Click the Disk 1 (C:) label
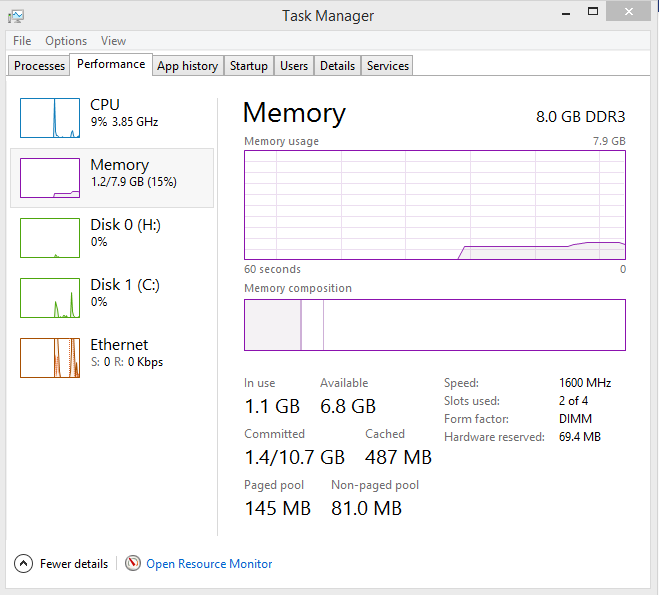The width and height of the screenshot is (659, 595). click(x=125, y=285)
